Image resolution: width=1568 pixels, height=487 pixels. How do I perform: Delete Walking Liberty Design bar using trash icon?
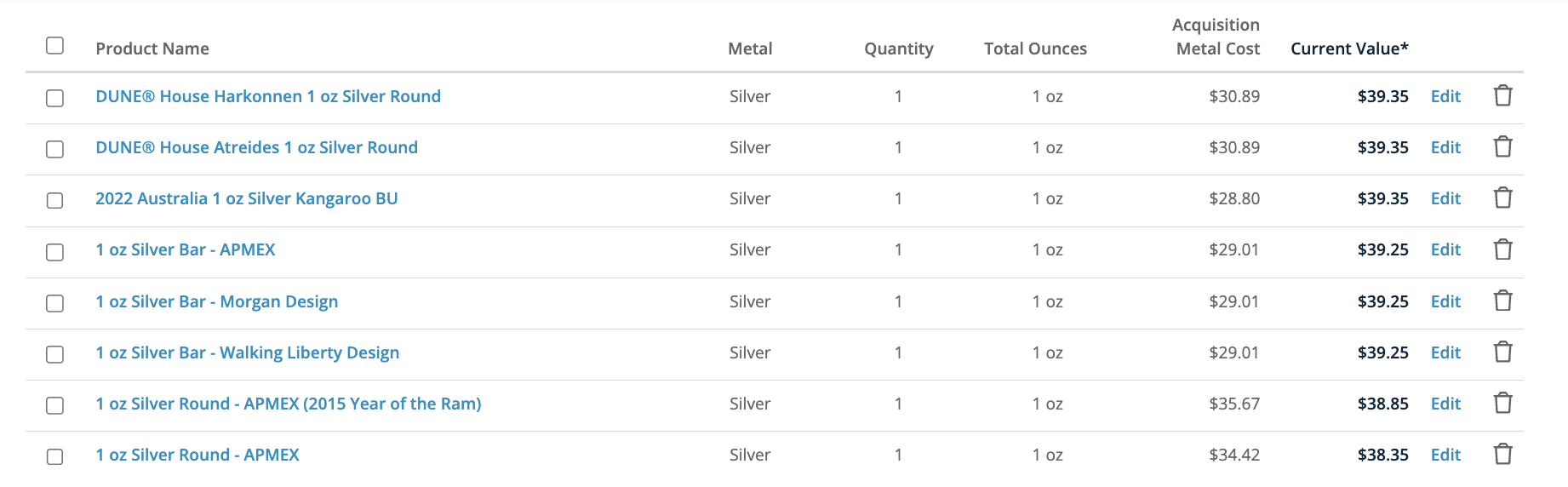pyautogui.click(x=1503, y=352)
